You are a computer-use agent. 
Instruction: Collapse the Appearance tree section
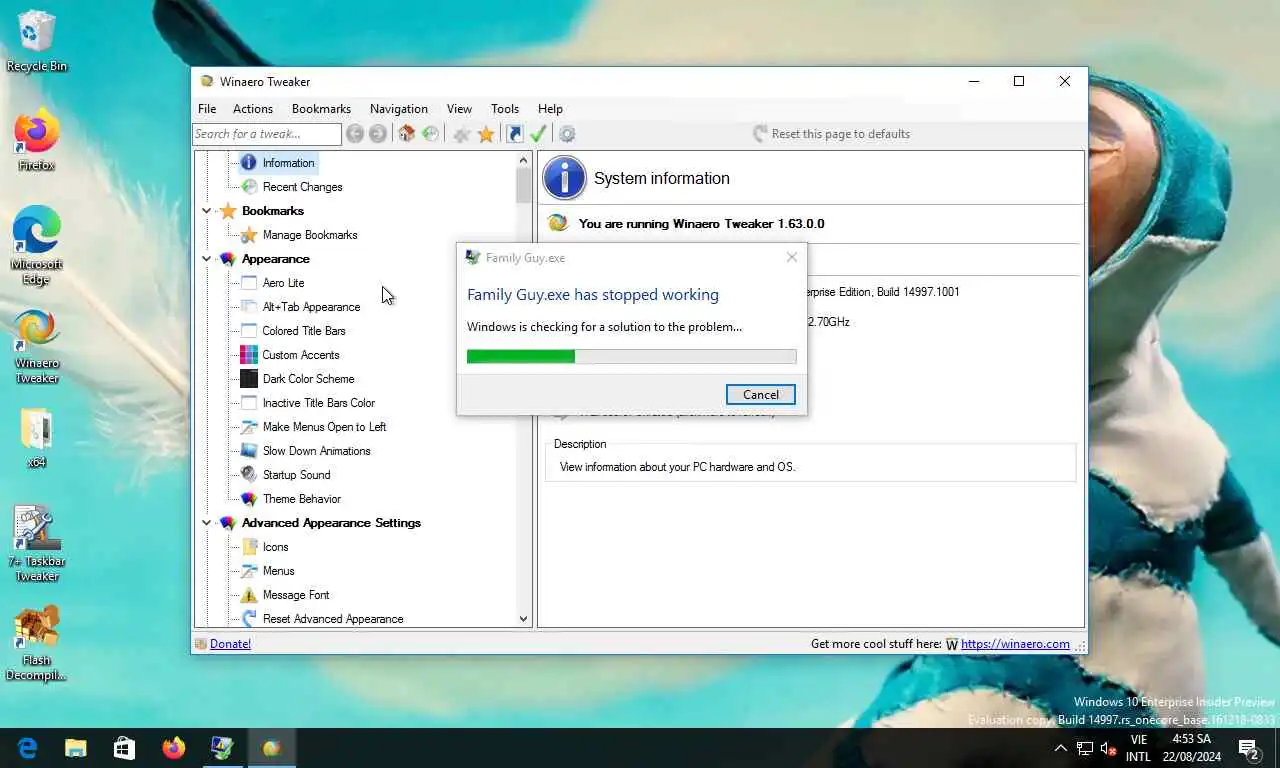[207, 259]
